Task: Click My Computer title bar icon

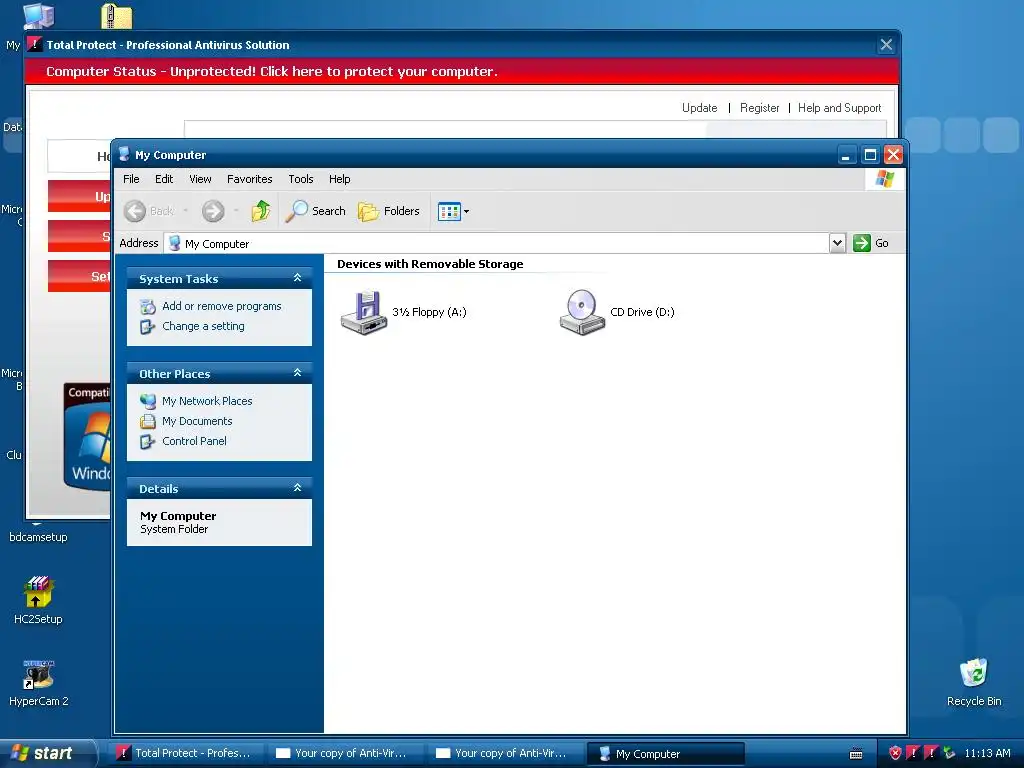Action: tap(124, 155)
